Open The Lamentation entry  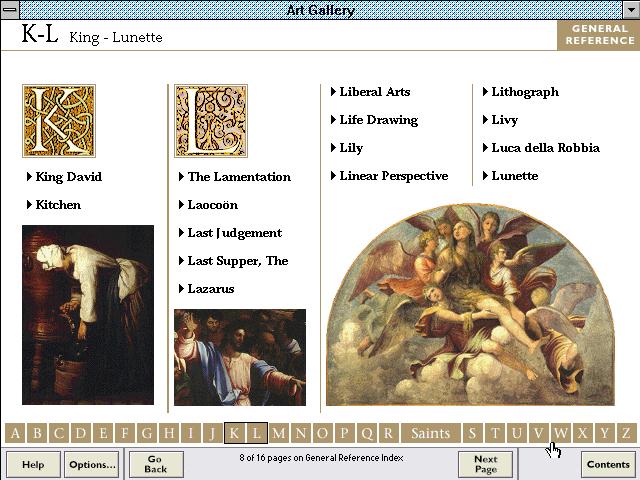(x=235, y=177)
